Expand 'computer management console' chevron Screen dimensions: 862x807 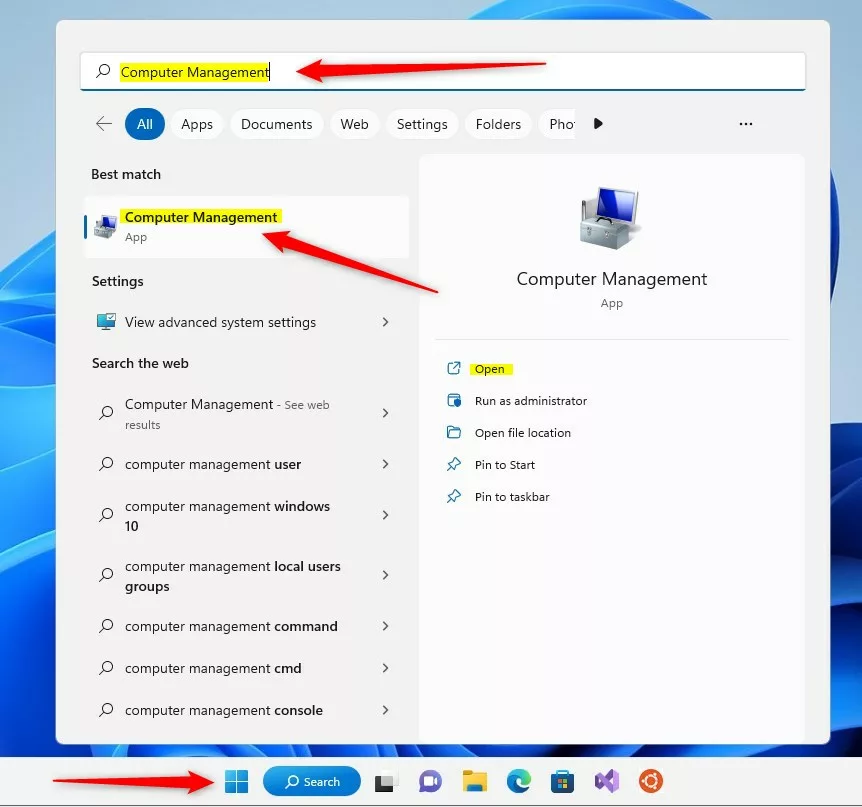coord(385,710)
